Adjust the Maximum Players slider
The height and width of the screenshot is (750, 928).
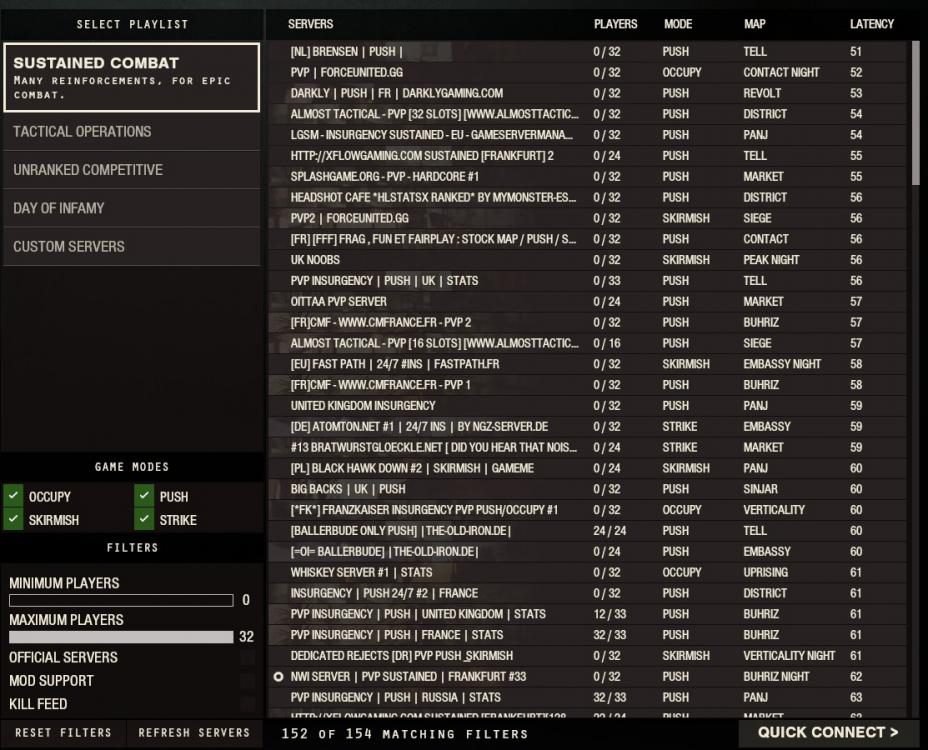(x=121, y=637)
